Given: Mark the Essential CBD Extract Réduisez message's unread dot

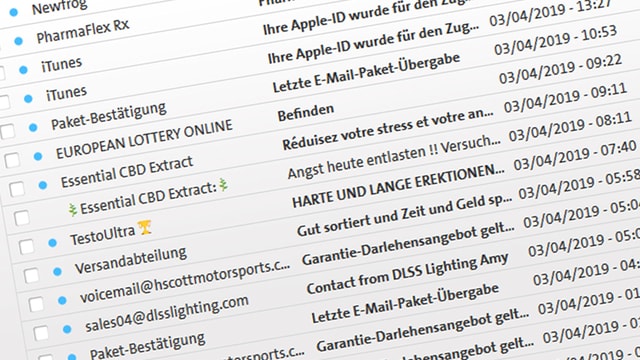Looking at the screenshot, I should coord(43,185).
